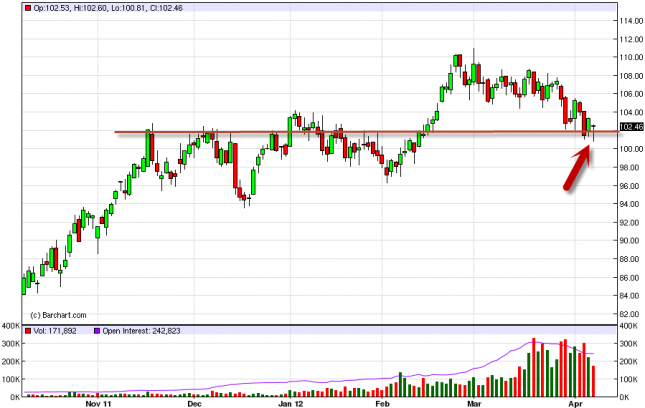Click the 98.00 price axis label

(x=631, y=167)
